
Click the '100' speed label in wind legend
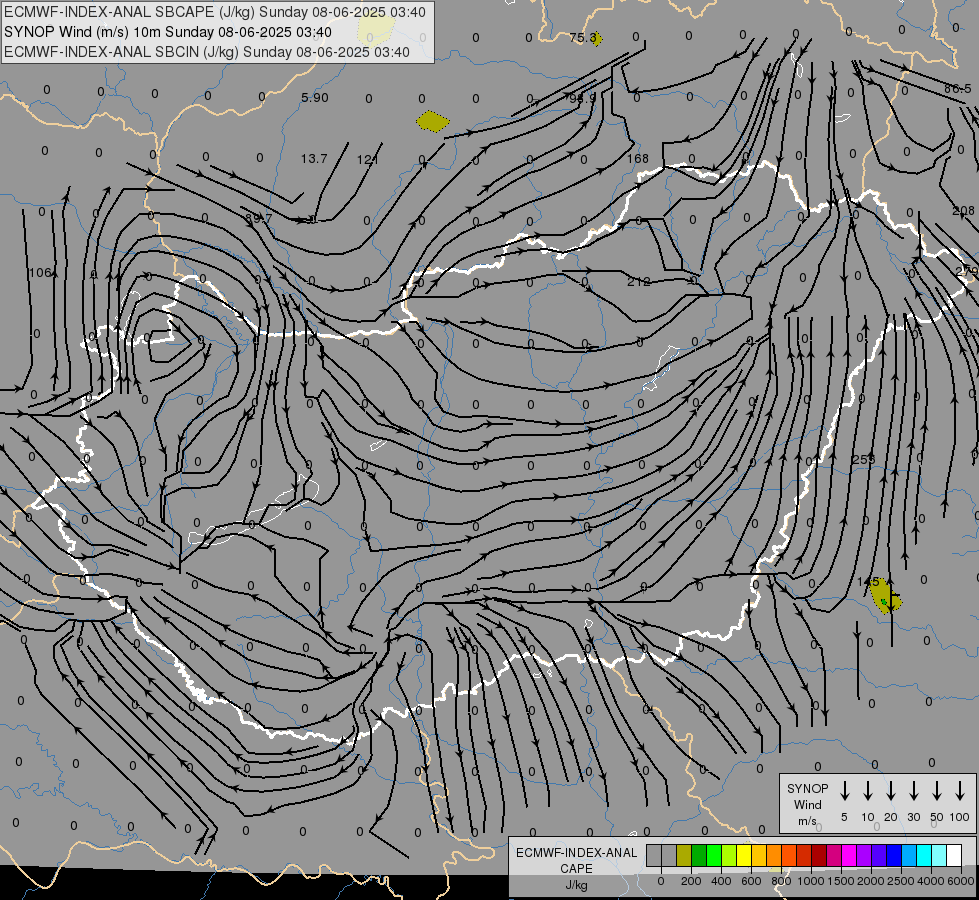pos(960,817)
